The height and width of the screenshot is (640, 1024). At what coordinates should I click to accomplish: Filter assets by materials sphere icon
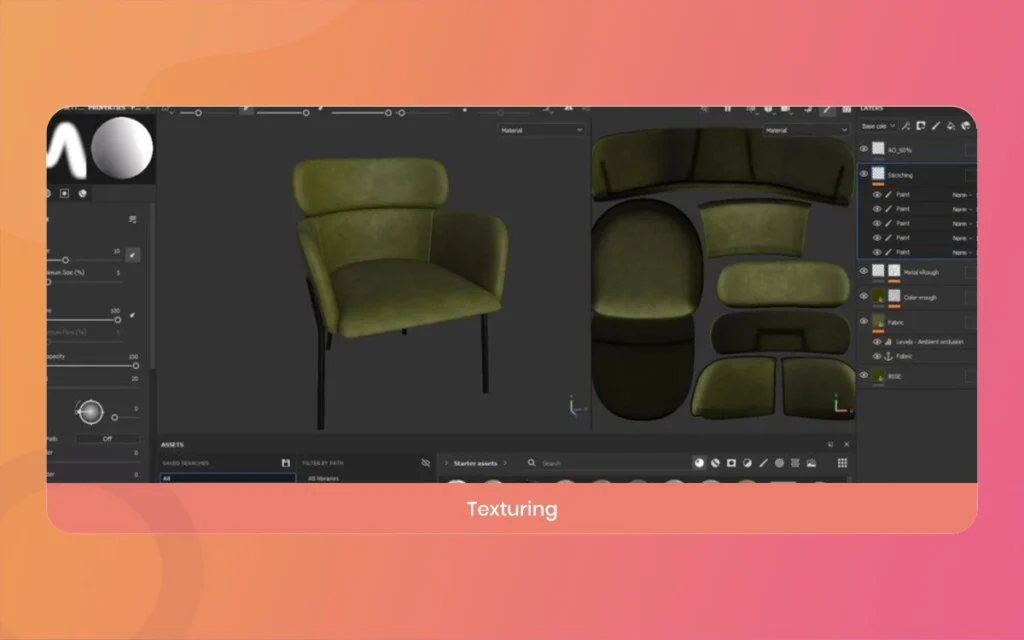(x=699, y=463)
